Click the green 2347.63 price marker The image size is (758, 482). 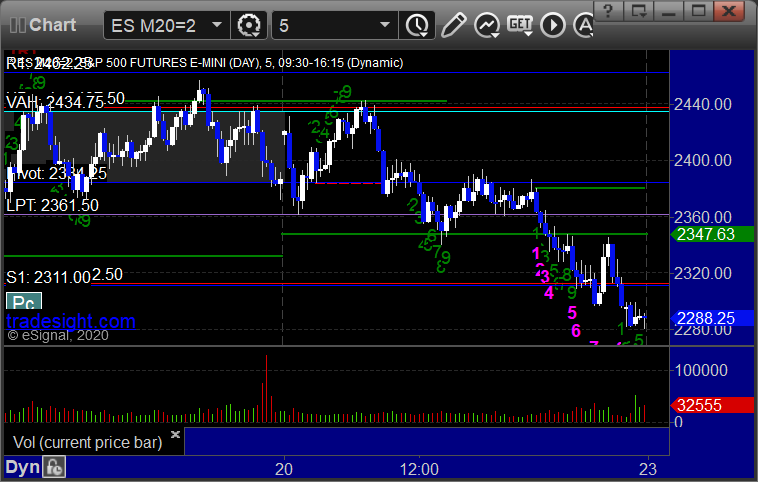(x=712, y=234)
